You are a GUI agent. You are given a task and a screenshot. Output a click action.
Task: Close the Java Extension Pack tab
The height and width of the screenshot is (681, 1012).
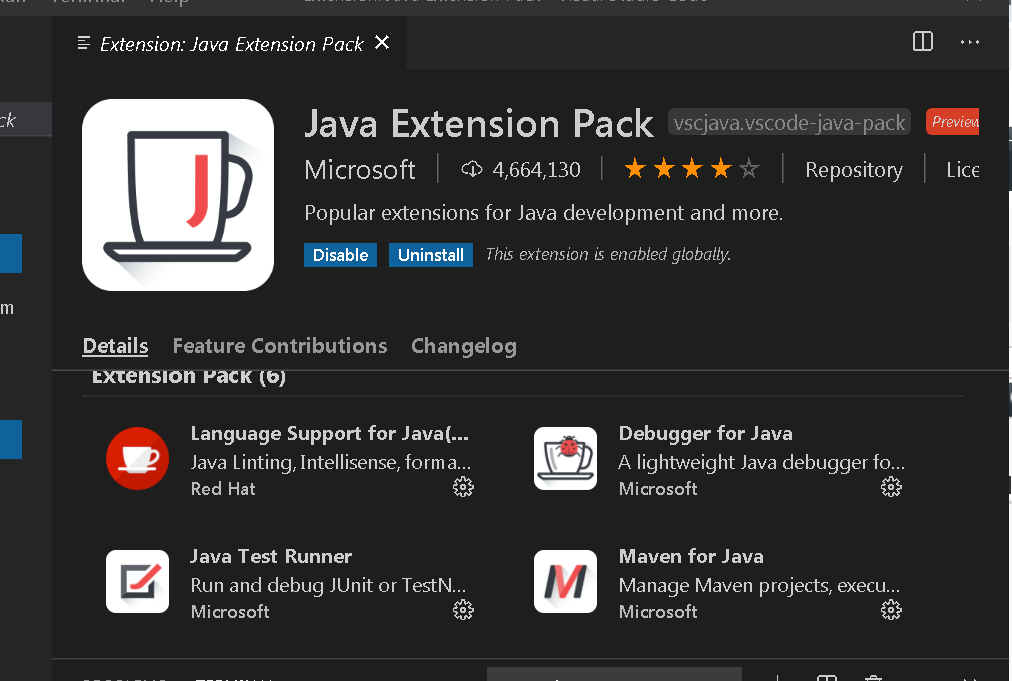(x=382, y=43)
